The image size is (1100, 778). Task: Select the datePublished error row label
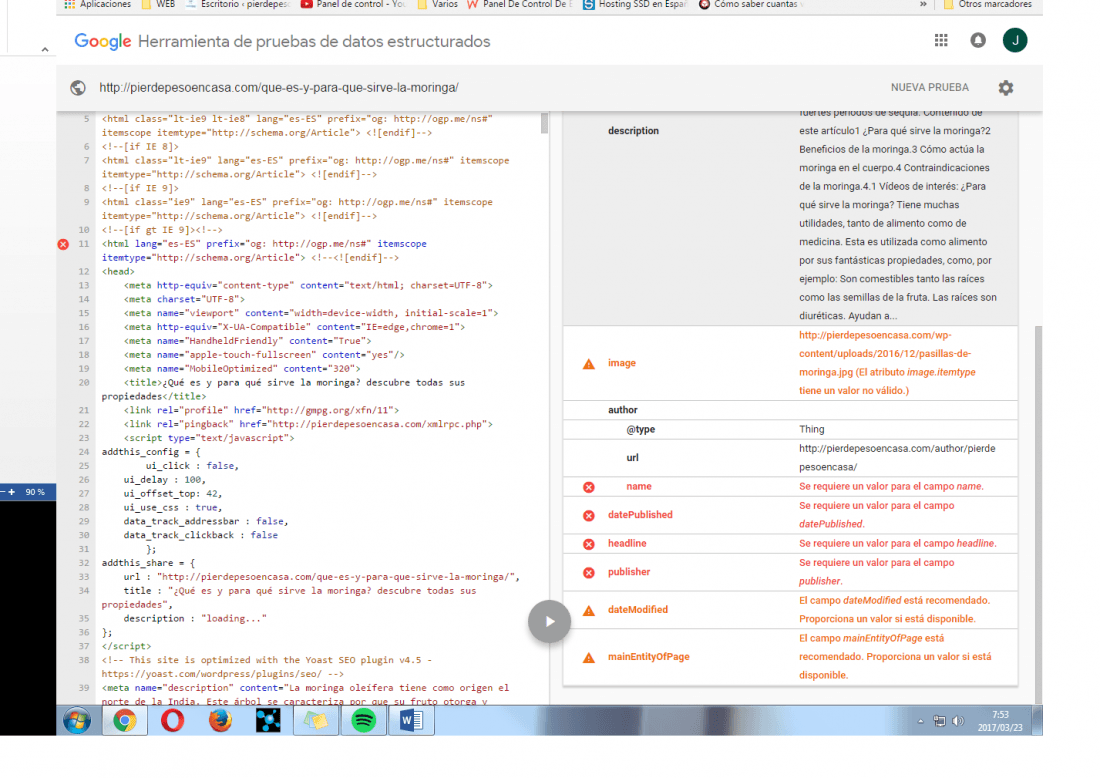click(x=640, y=515)
